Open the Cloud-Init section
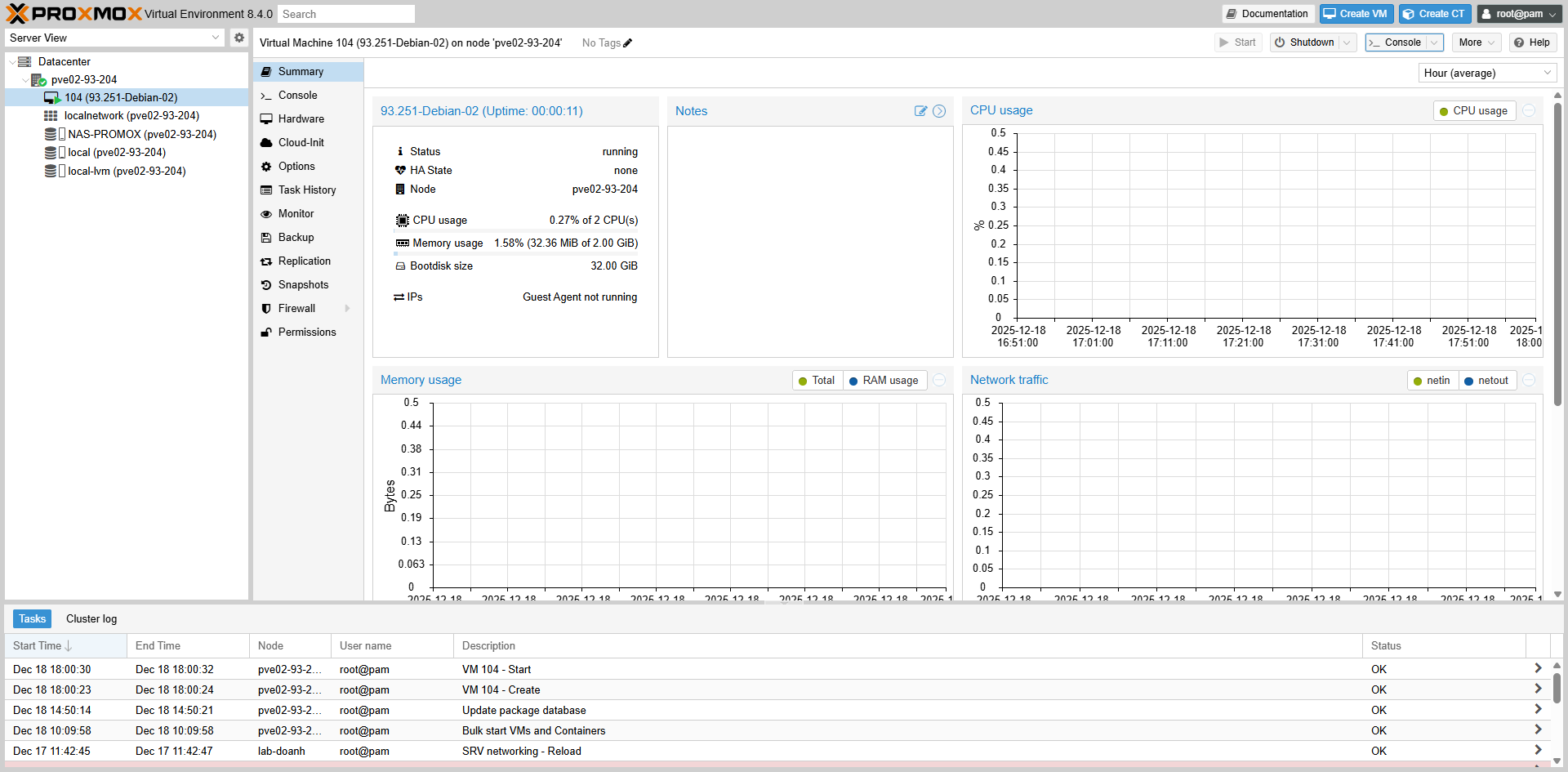The width and height of the screenshot is (1568, 772). [x=301, y=142]
